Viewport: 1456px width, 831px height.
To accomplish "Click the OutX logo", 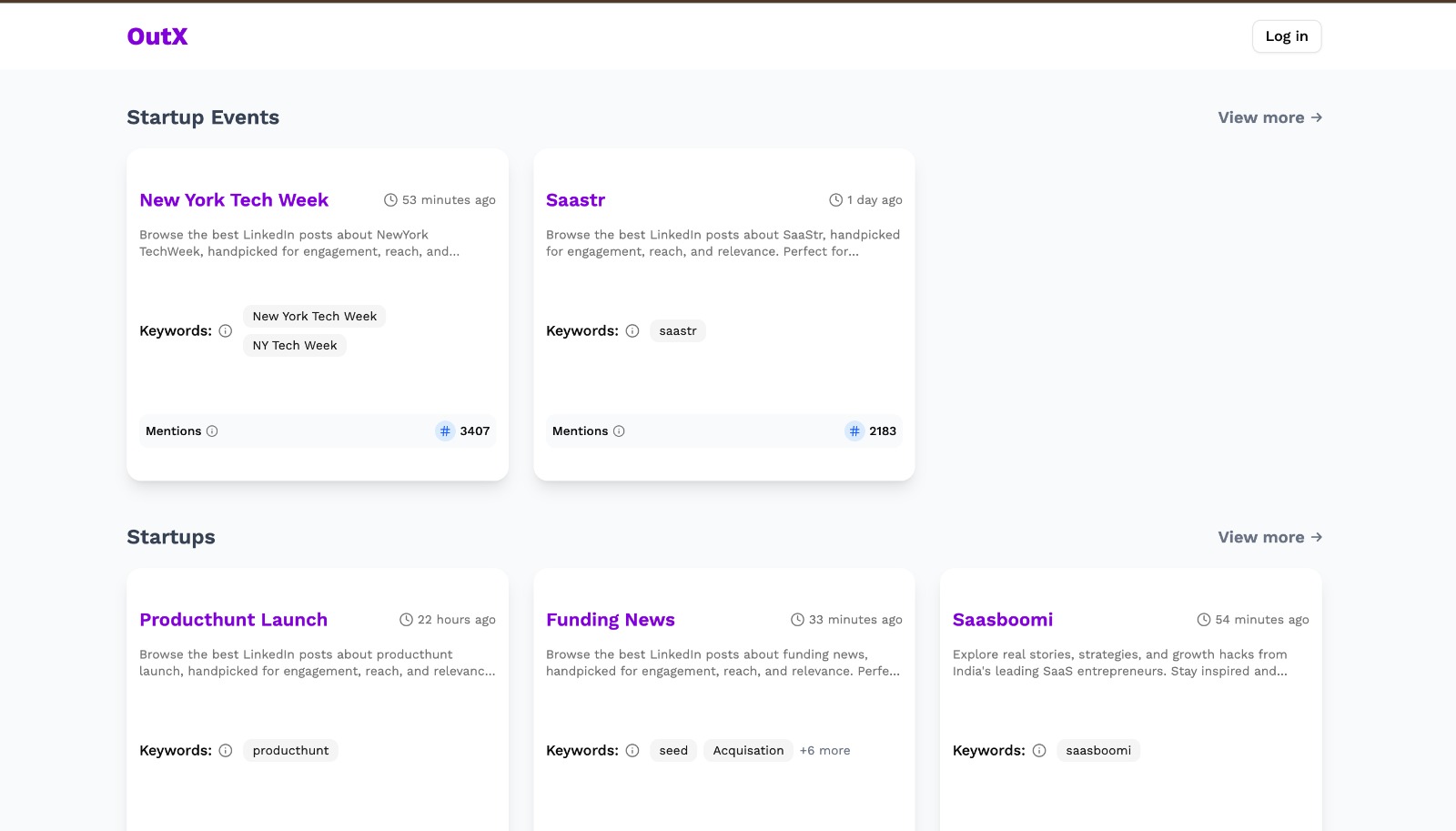I will tap(157, 36).
